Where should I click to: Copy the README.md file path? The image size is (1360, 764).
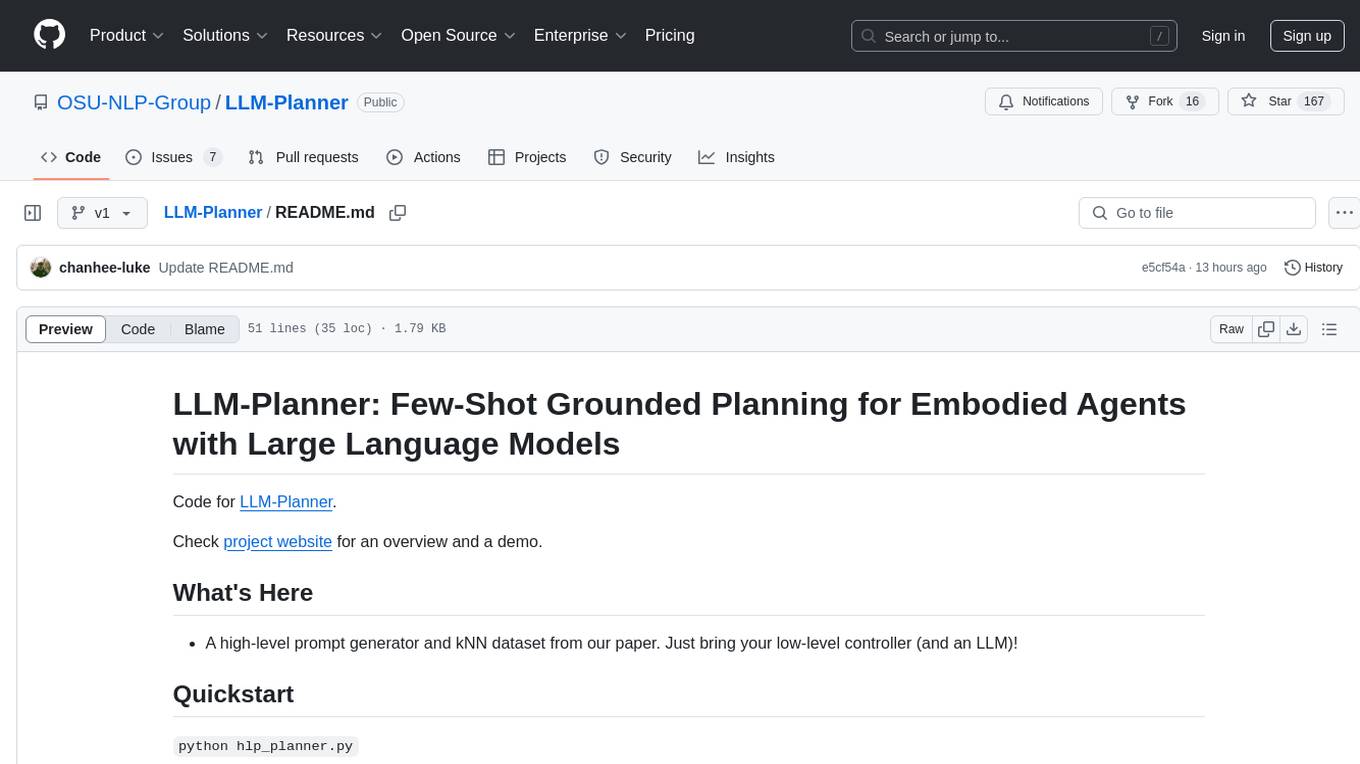click(x=397, y=213)
